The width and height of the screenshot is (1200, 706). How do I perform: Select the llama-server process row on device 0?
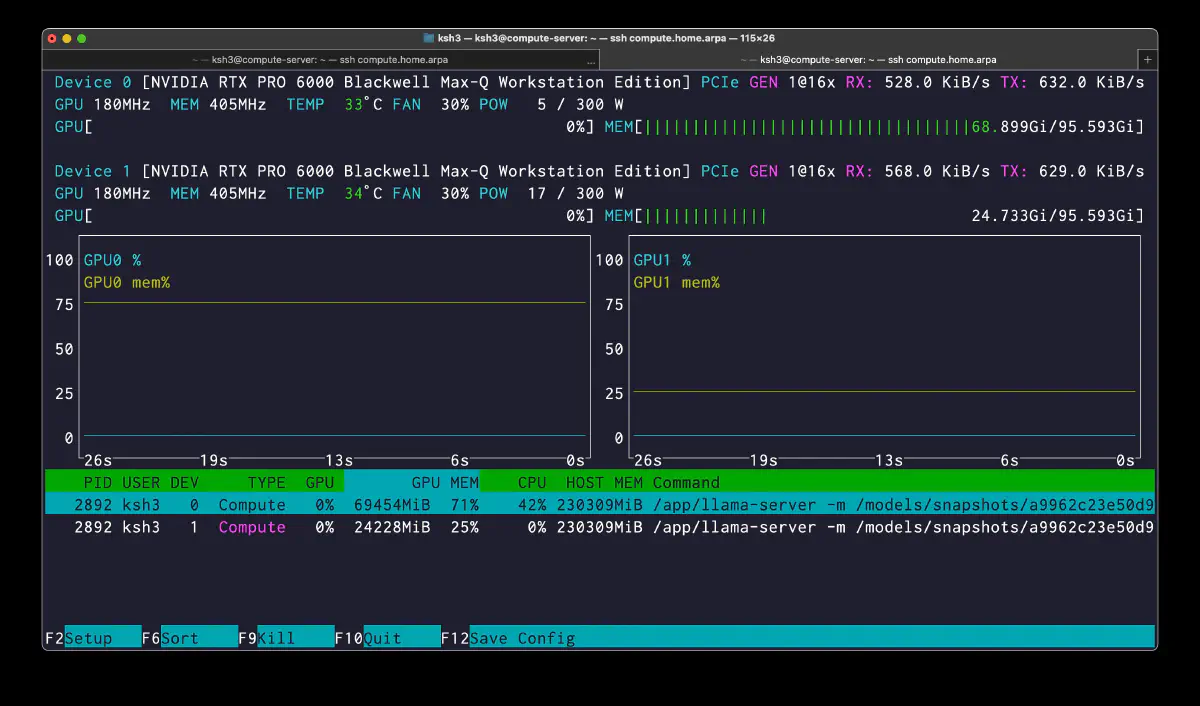point(600,505)
